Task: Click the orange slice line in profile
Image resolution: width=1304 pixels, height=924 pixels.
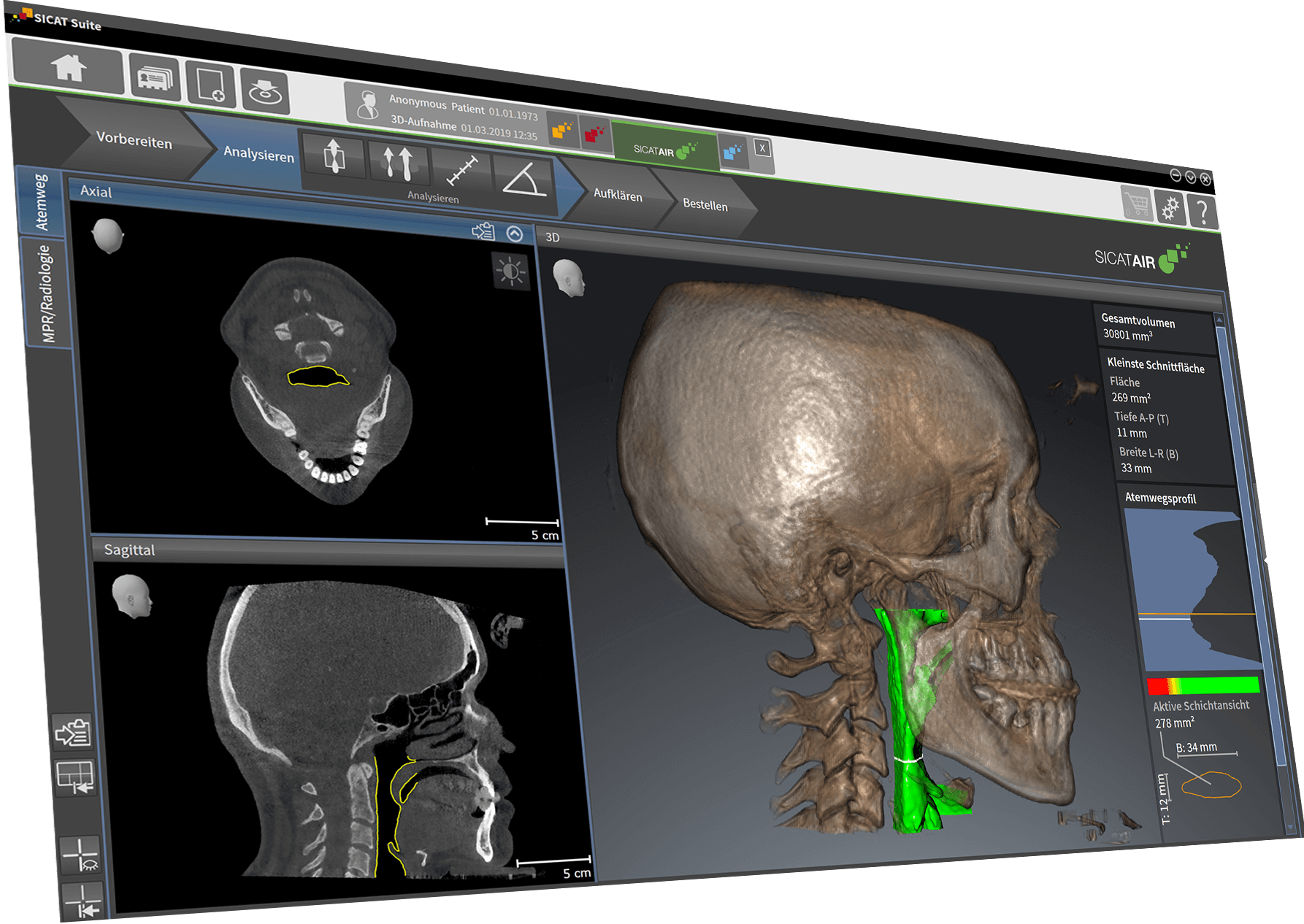Action: tap(1197, 615)
